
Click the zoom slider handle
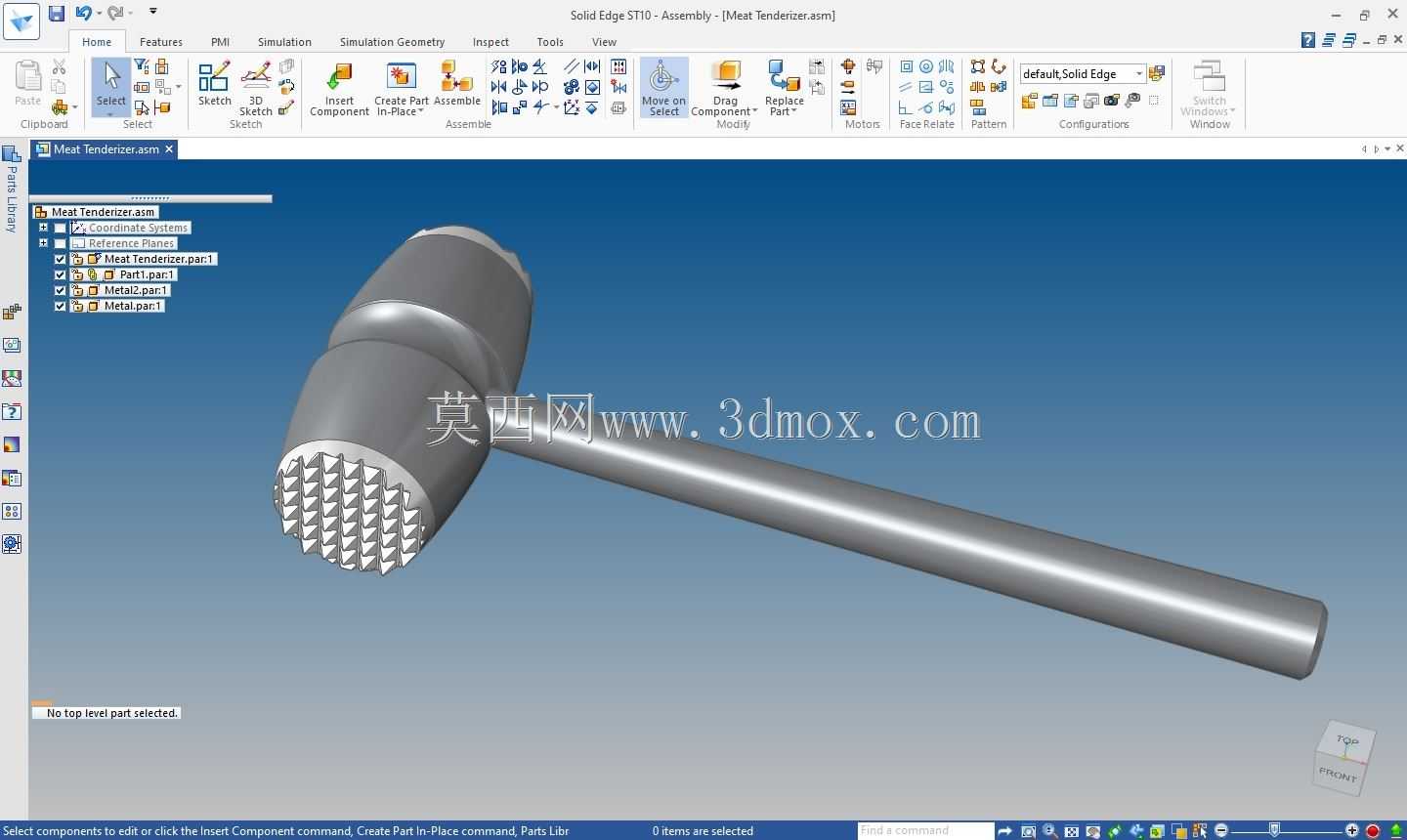point(1274,830)
